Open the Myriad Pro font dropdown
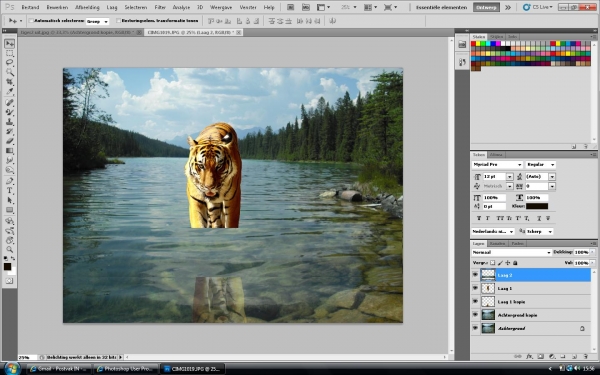Viewport: 600px width, 375px height. [x=497, y=165]
